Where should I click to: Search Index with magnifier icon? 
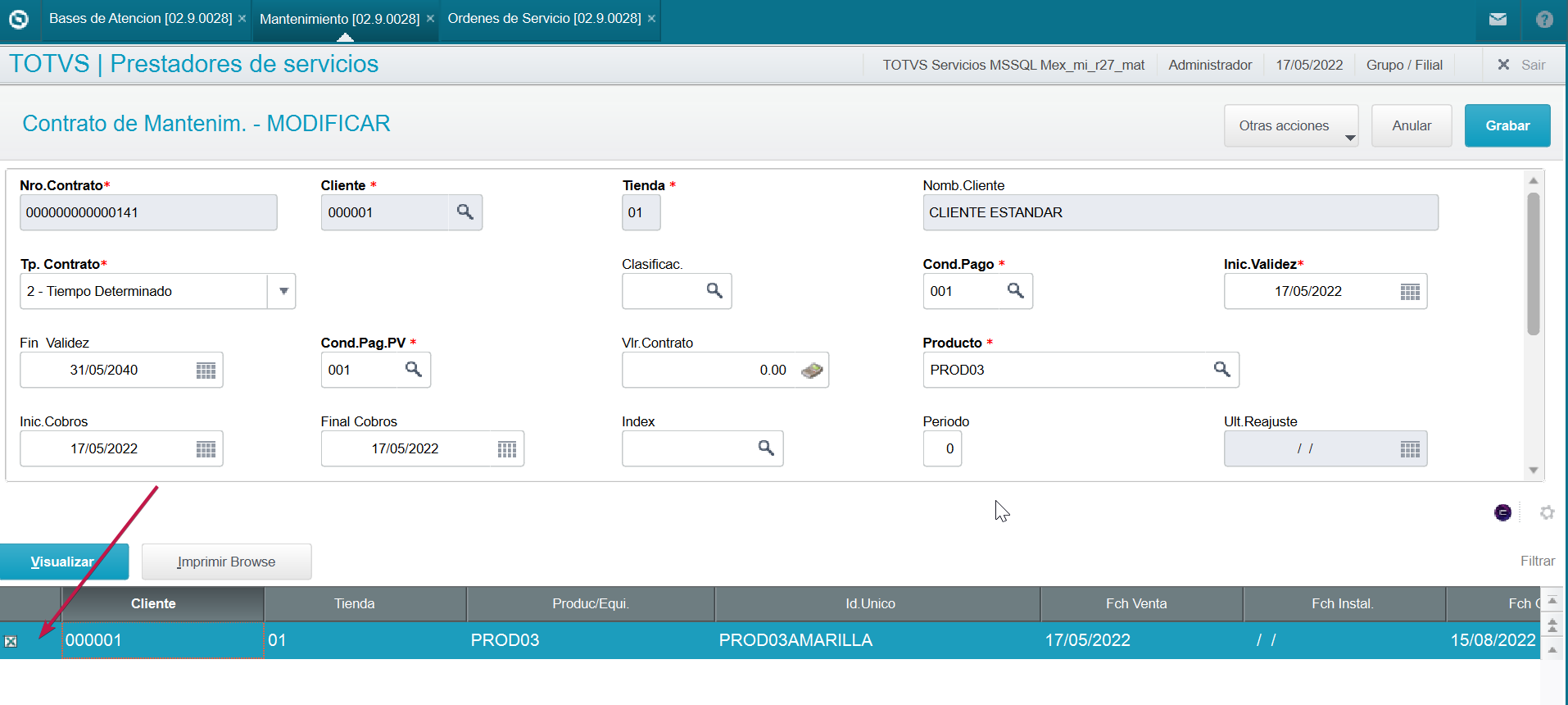click(766, 448)
